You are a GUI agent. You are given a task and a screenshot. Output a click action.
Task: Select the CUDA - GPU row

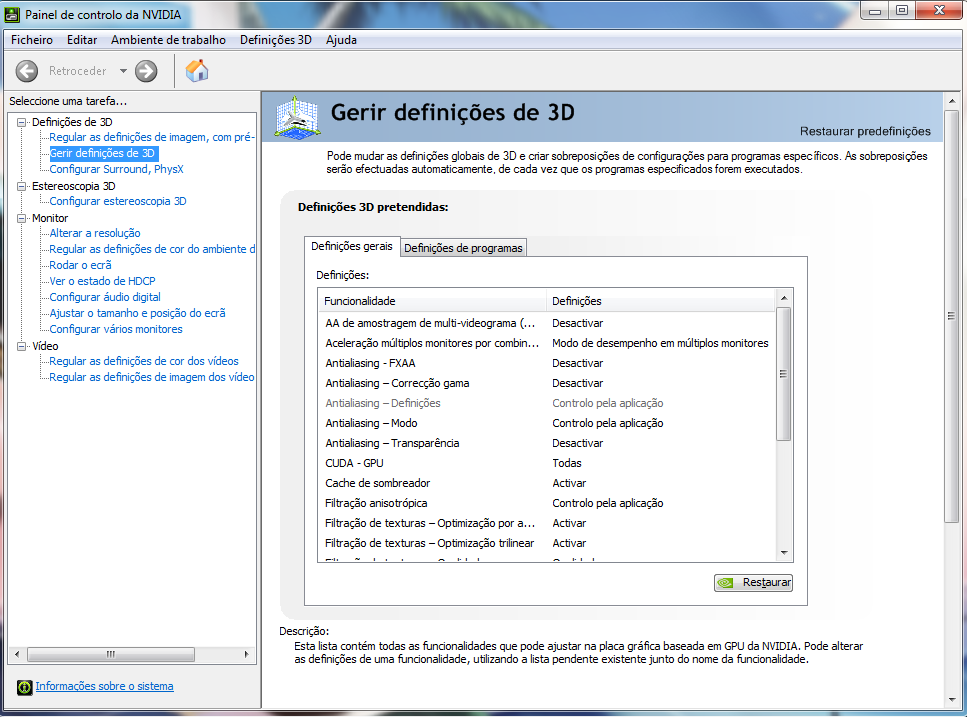546,464
